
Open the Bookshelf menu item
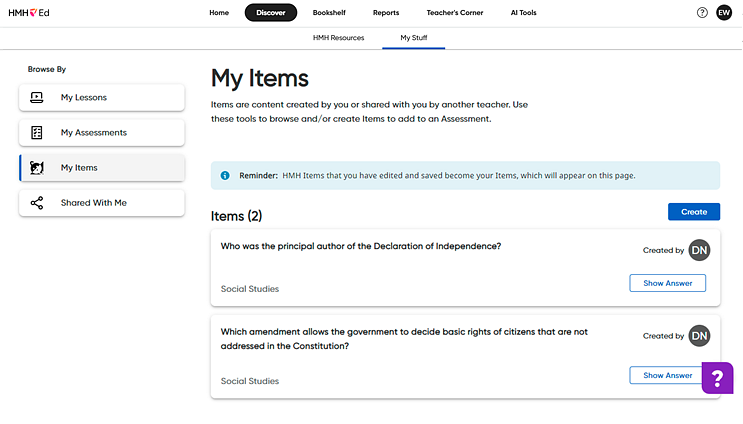(329, 13)
